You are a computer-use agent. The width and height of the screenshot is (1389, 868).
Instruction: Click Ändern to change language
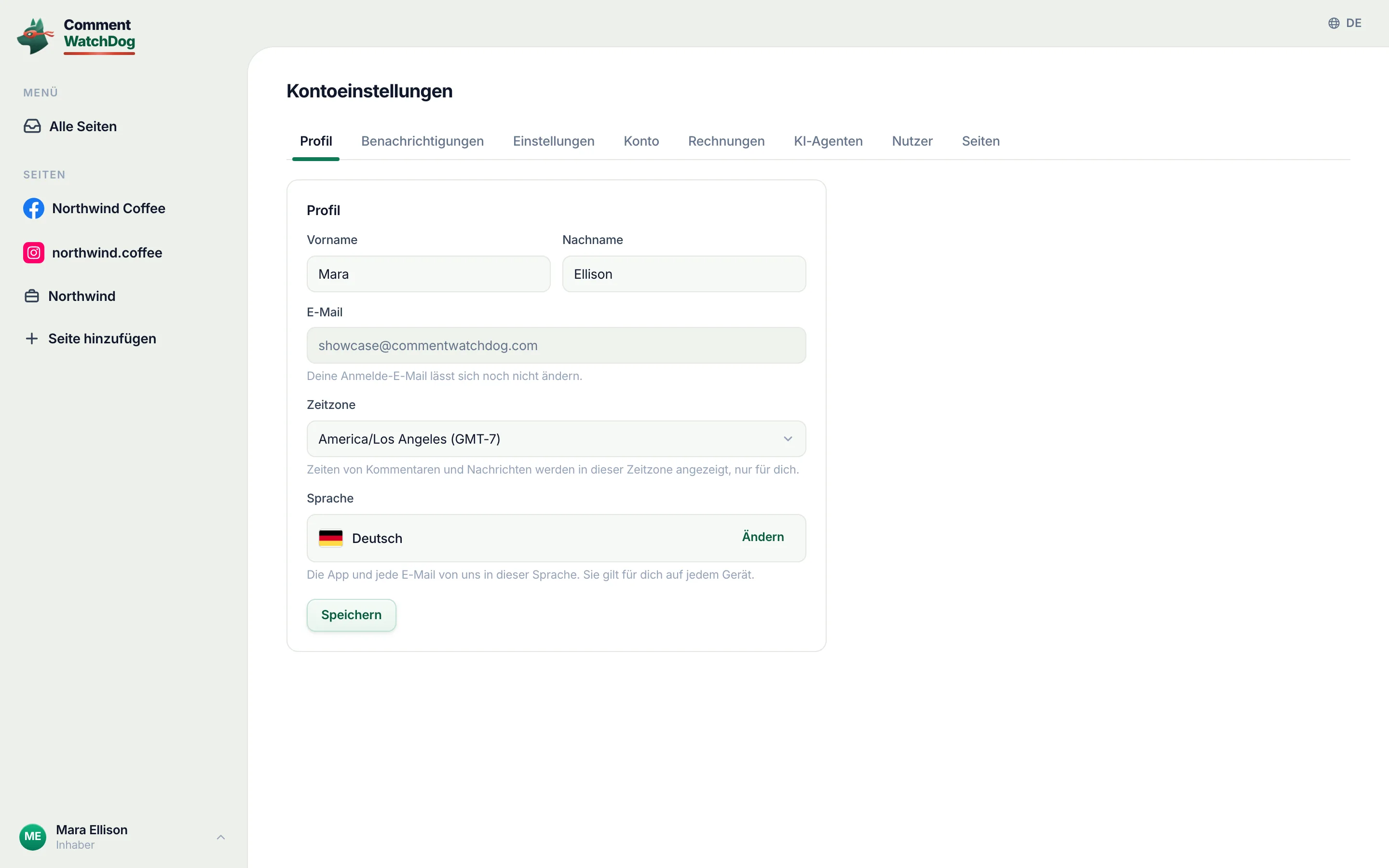tap(763, 537)
